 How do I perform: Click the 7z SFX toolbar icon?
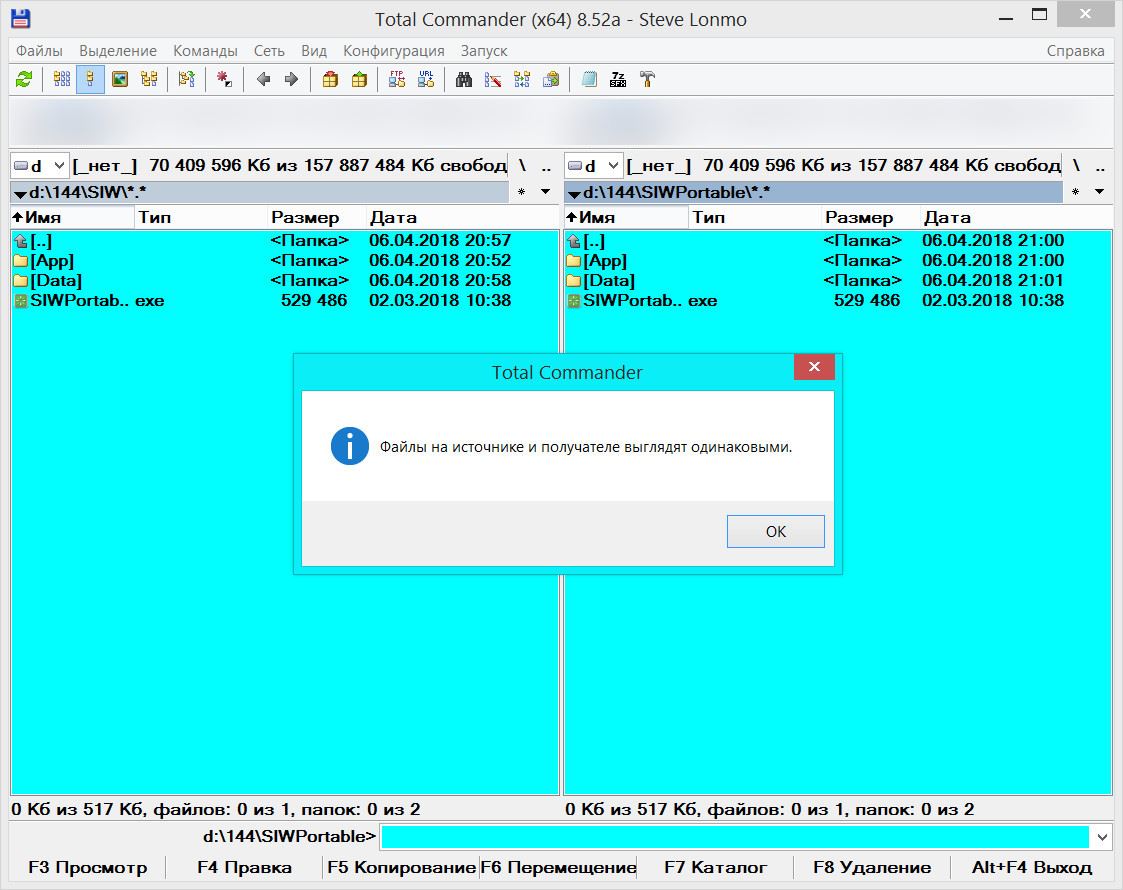(x=618, y=79)
